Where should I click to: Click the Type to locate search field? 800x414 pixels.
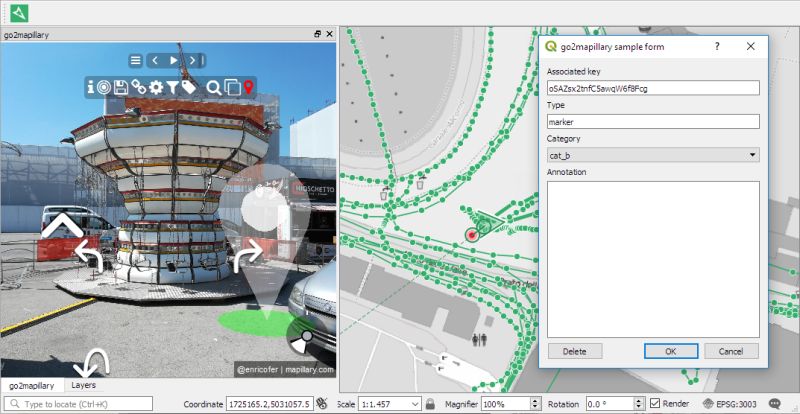78,404
